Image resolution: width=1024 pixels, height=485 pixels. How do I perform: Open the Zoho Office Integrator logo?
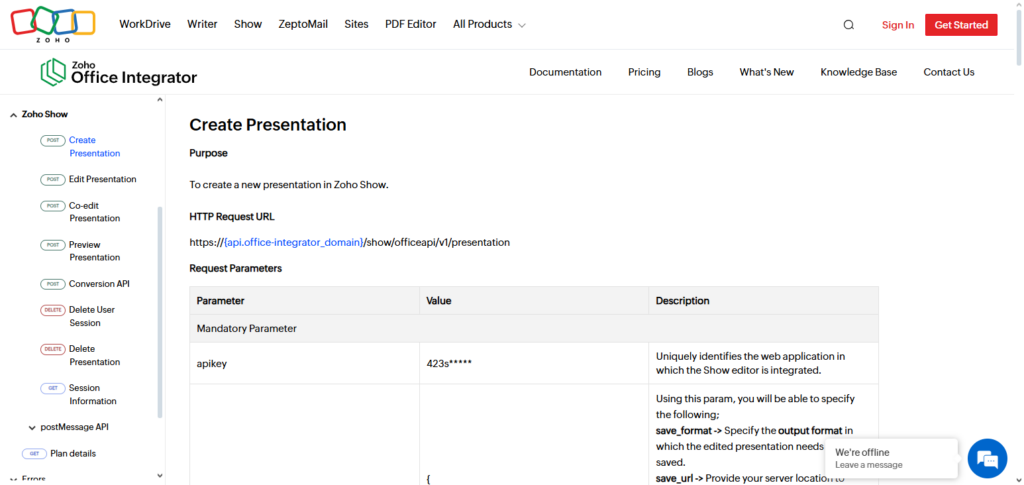click(x=118, y=72)
